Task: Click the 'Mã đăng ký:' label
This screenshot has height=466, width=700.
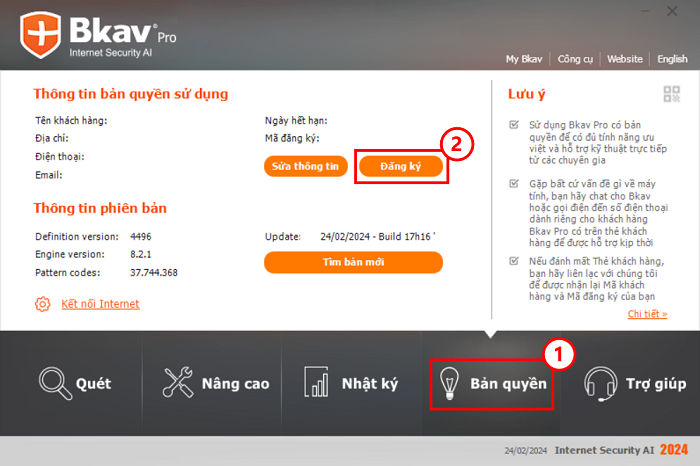Action: [292, 138]
